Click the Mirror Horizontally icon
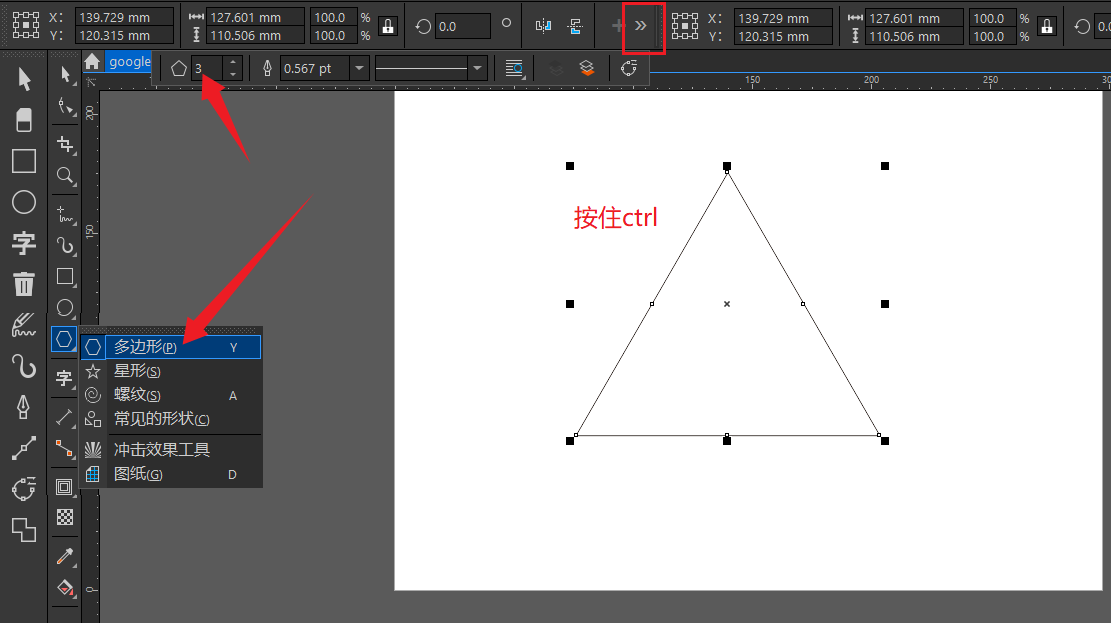This screenshot has height=623, width=1111. pyautogui.click(x=543, y=26)
